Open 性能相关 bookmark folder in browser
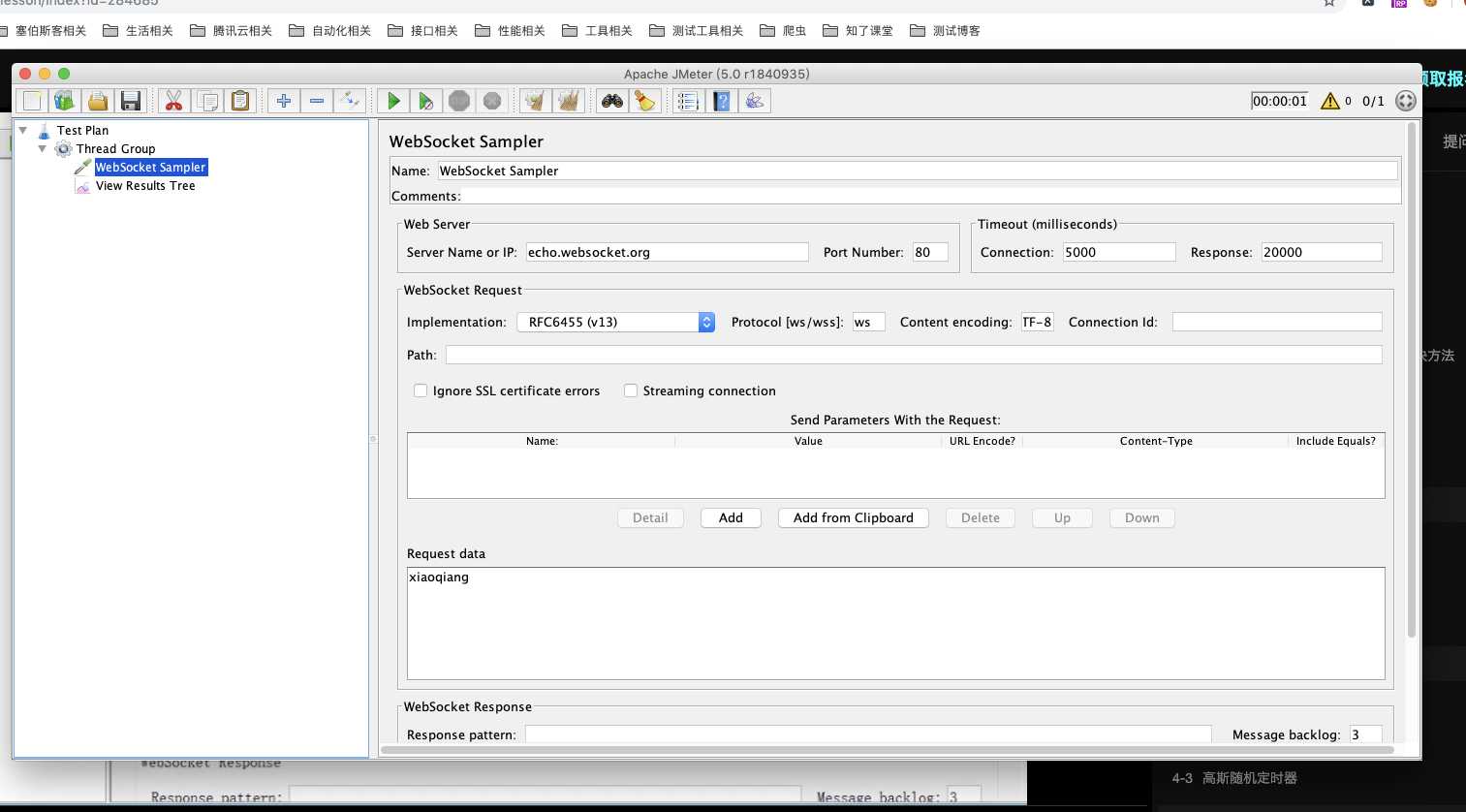 (x=510, y=31)
